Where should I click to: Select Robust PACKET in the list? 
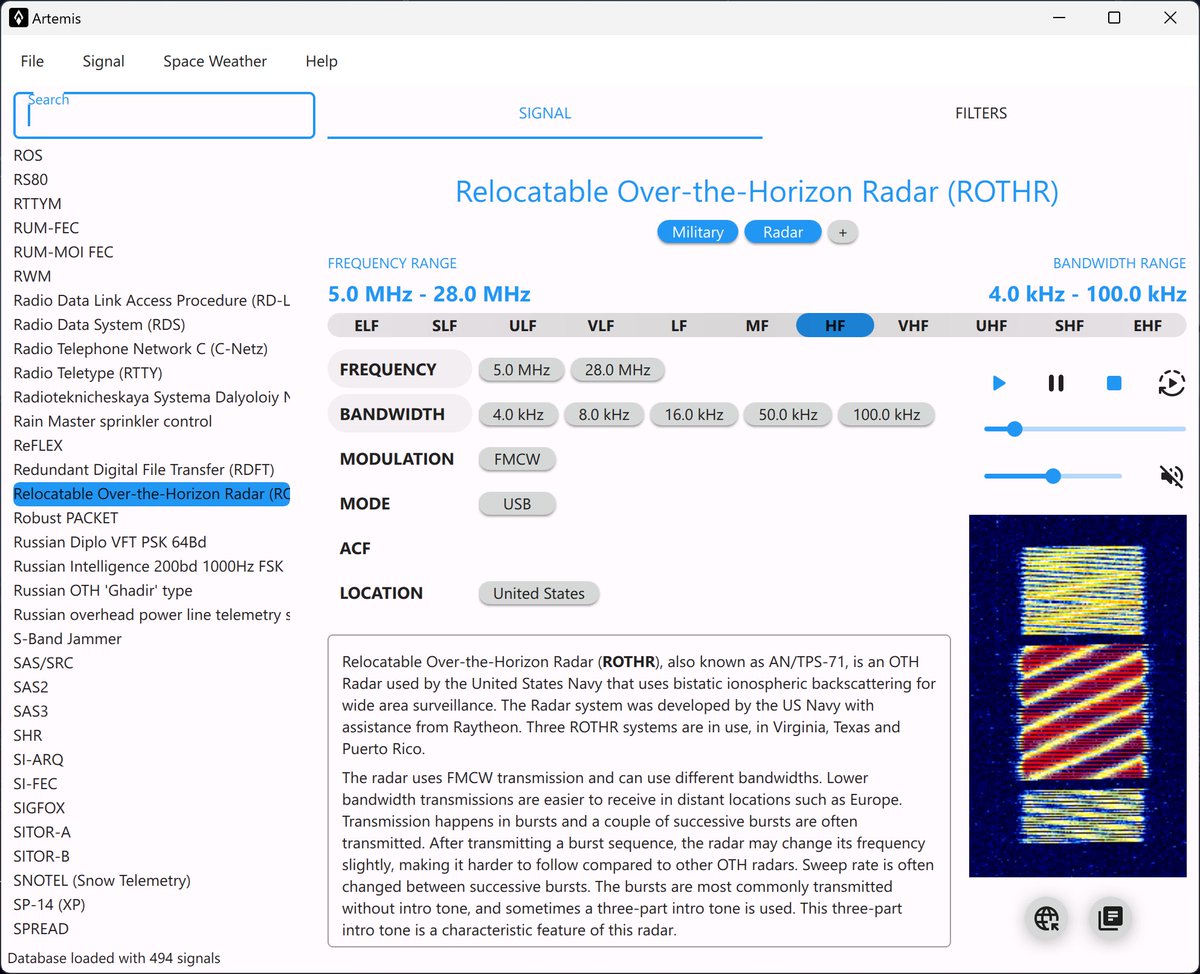[x=152, y=518]
